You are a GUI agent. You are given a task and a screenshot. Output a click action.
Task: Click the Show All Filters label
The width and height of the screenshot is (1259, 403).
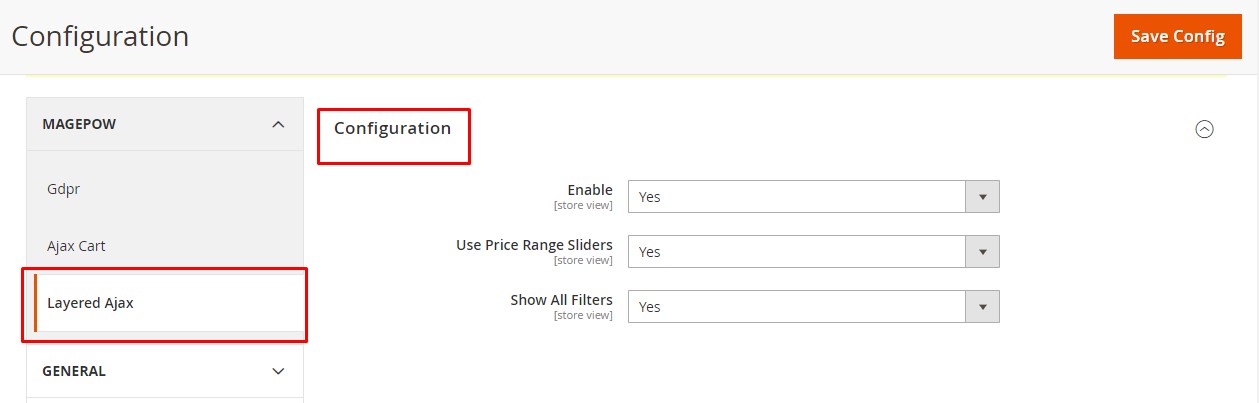[x=561, y=300]
